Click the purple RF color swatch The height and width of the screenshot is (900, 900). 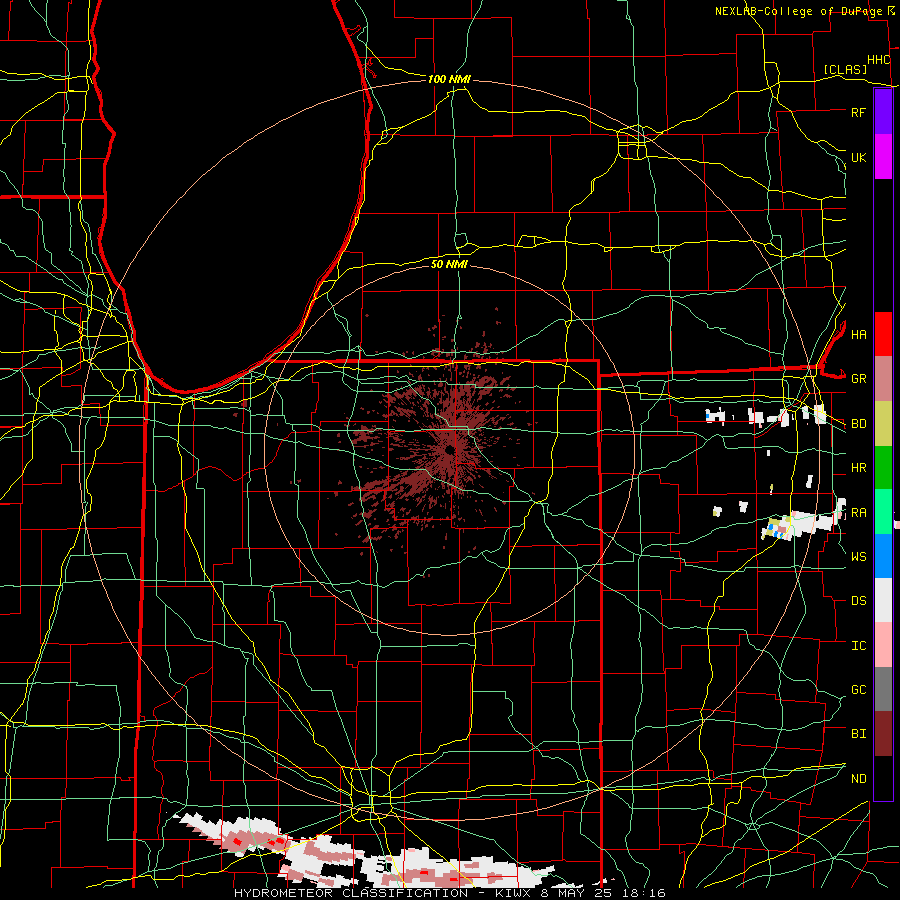tap(883, 112)
